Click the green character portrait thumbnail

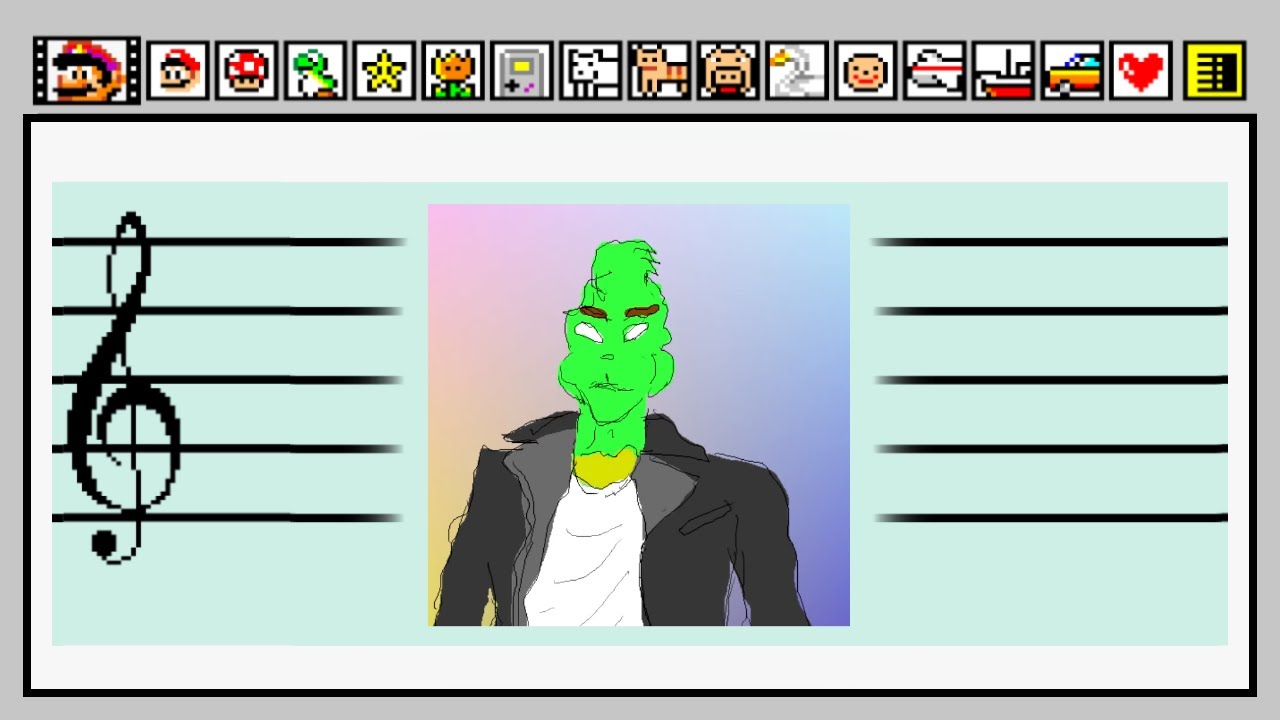pos(639,415)
